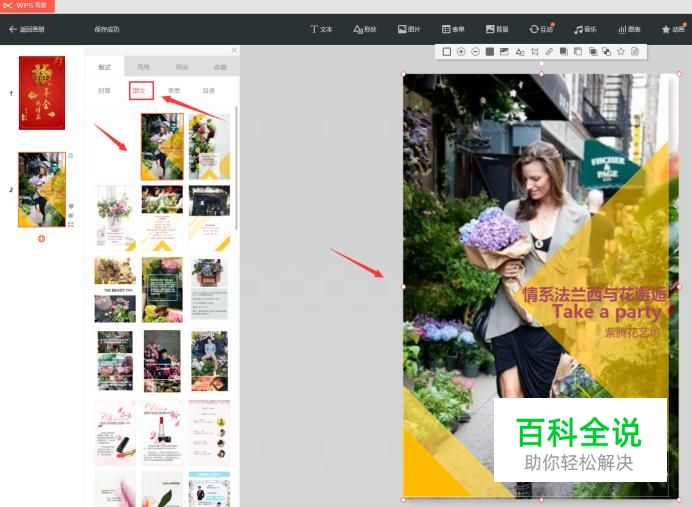Select the crop icon in floating toolbar
692x507 pixels.
[x=534, y=52]
